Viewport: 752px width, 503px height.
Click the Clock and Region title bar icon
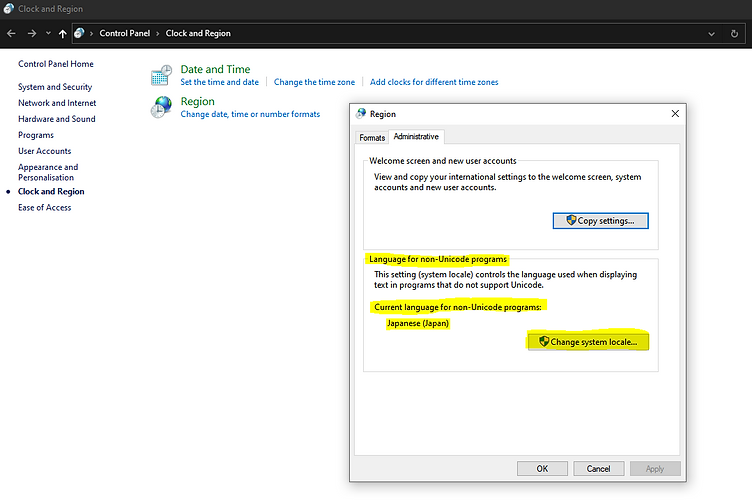coord(9,9)
